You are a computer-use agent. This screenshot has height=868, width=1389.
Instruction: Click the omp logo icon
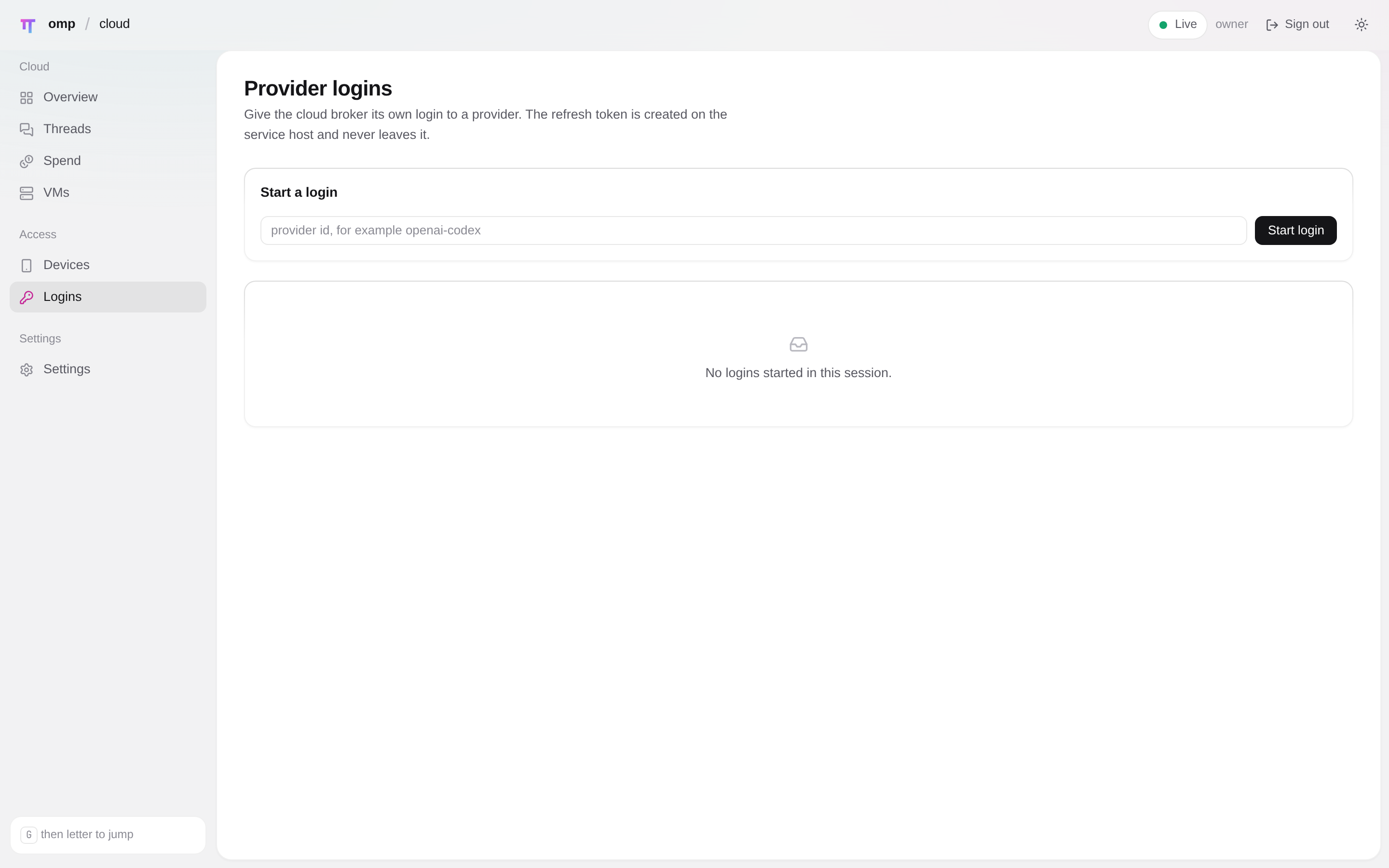tap(27, 25)
